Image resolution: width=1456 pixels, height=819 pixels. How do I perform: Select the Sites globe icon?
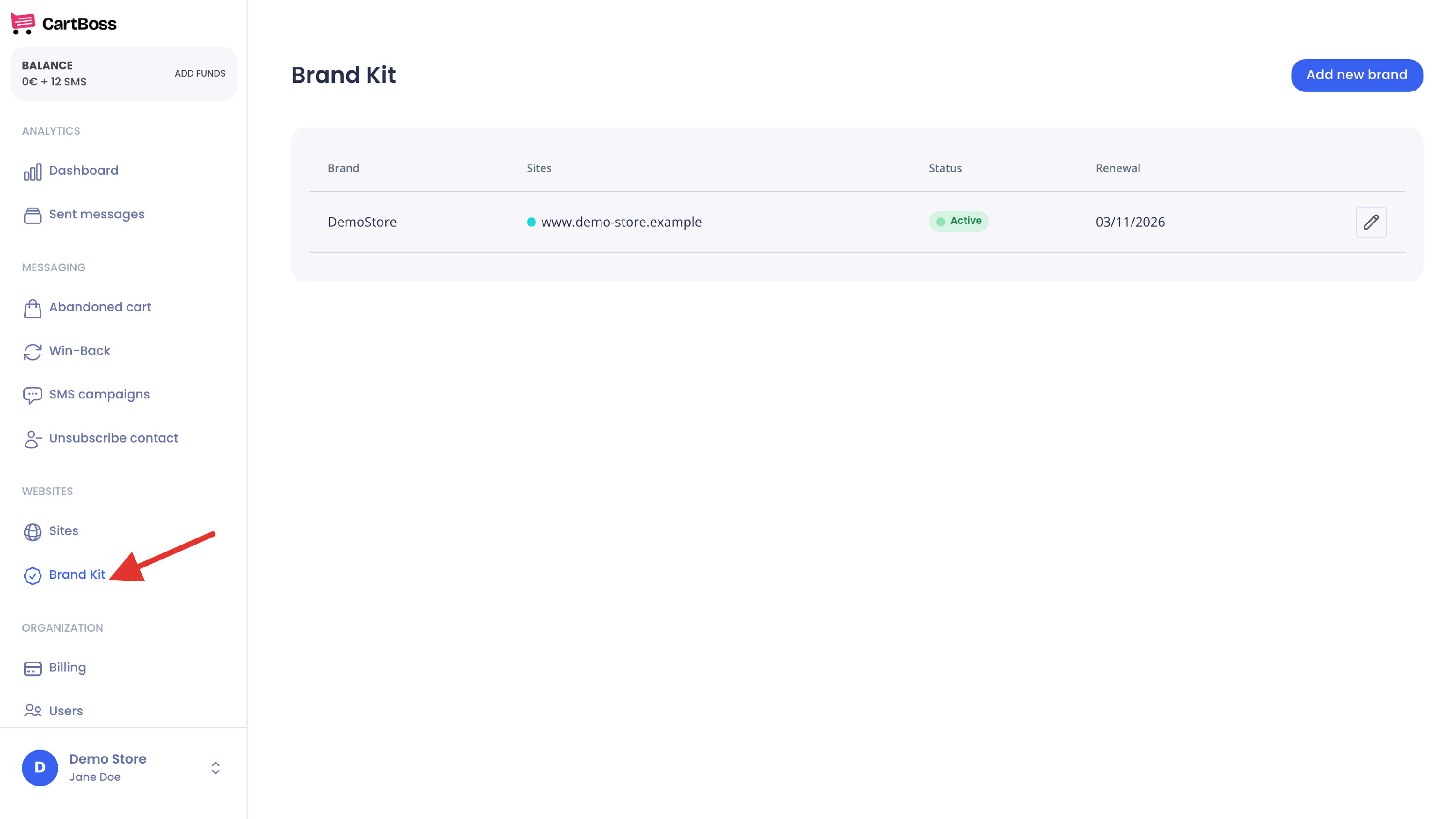click(x=32, y=532)
